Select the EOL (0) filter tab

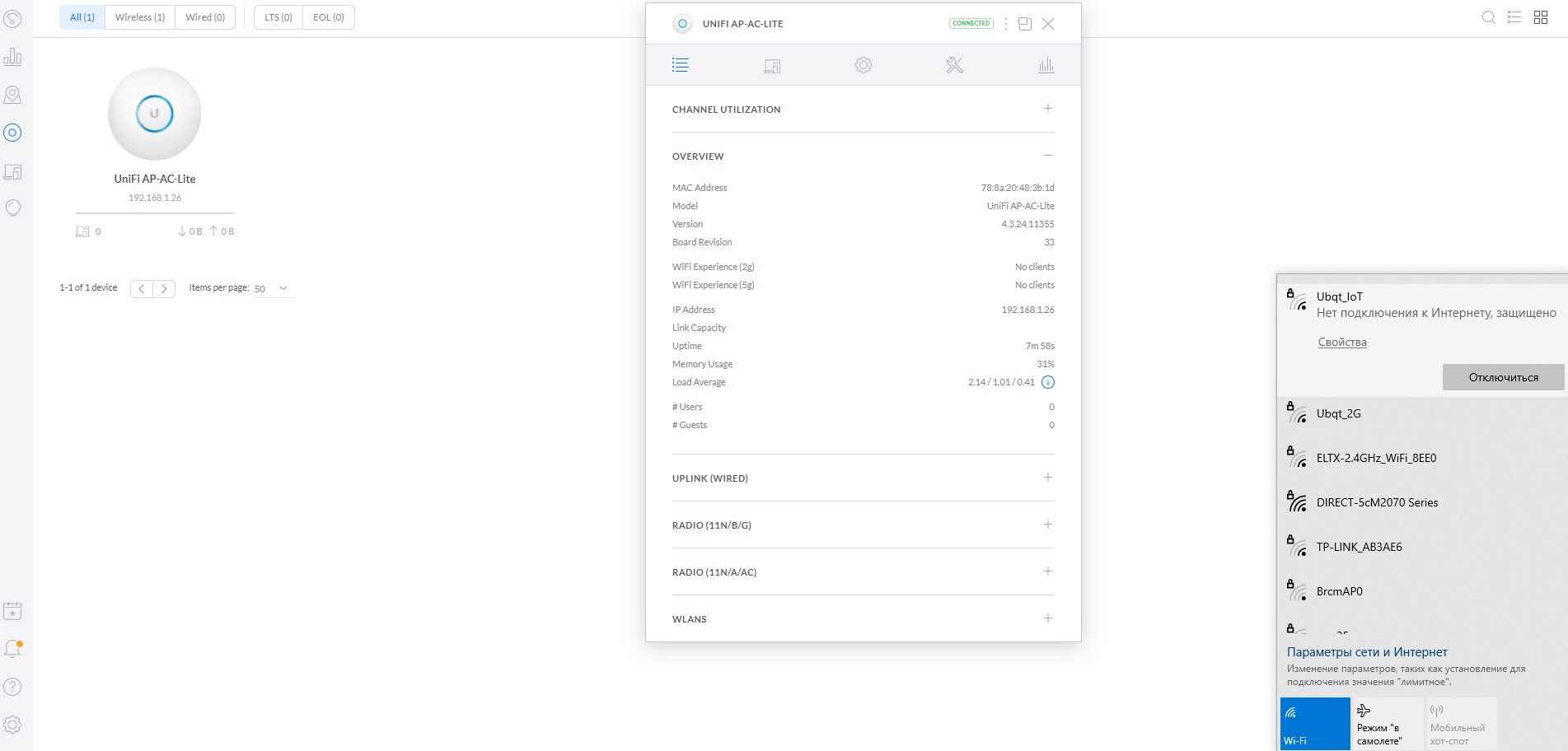click(329, 17)
